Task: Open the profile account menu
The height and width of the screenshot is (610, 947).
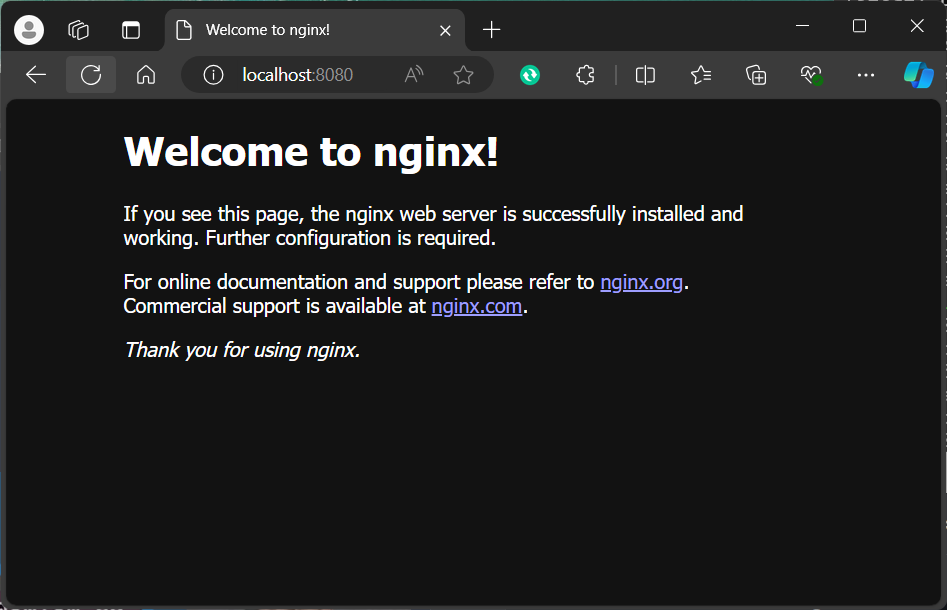Action: 29,30
